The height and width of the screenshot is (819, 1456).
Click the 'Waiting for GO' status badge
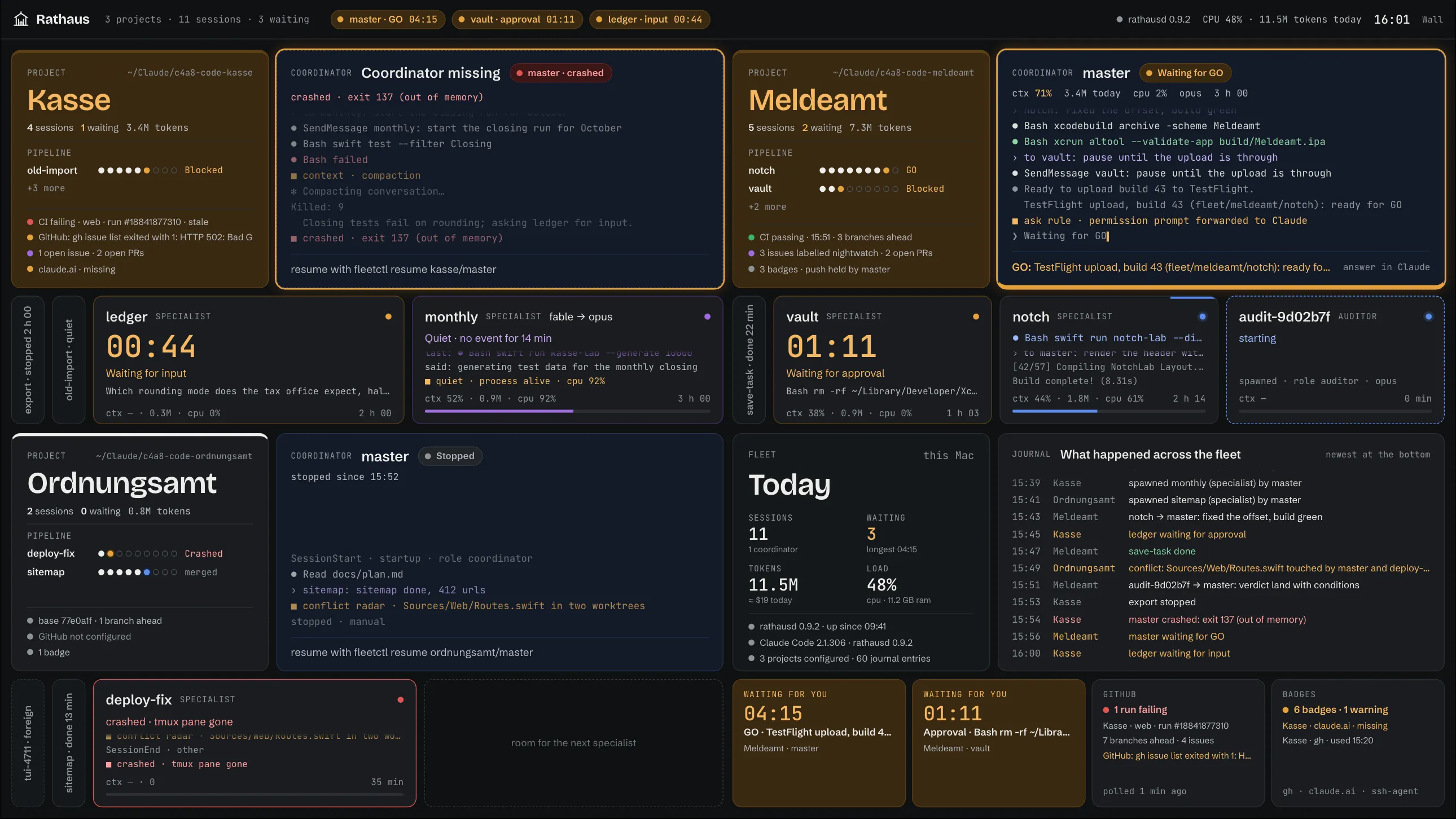pyautogui.click(x=1185, y=73)
